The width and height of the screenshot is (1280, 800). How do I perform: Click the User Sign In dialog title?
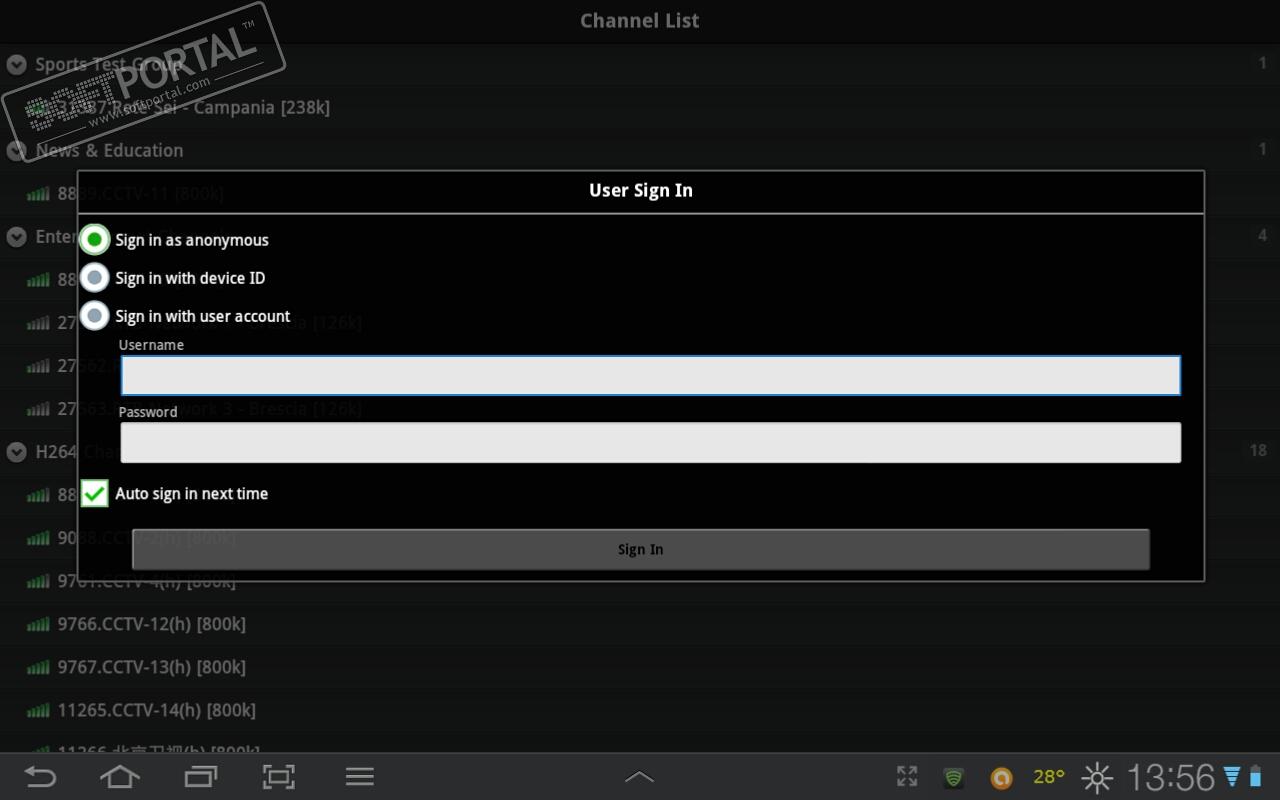click(x=641, y=190)
